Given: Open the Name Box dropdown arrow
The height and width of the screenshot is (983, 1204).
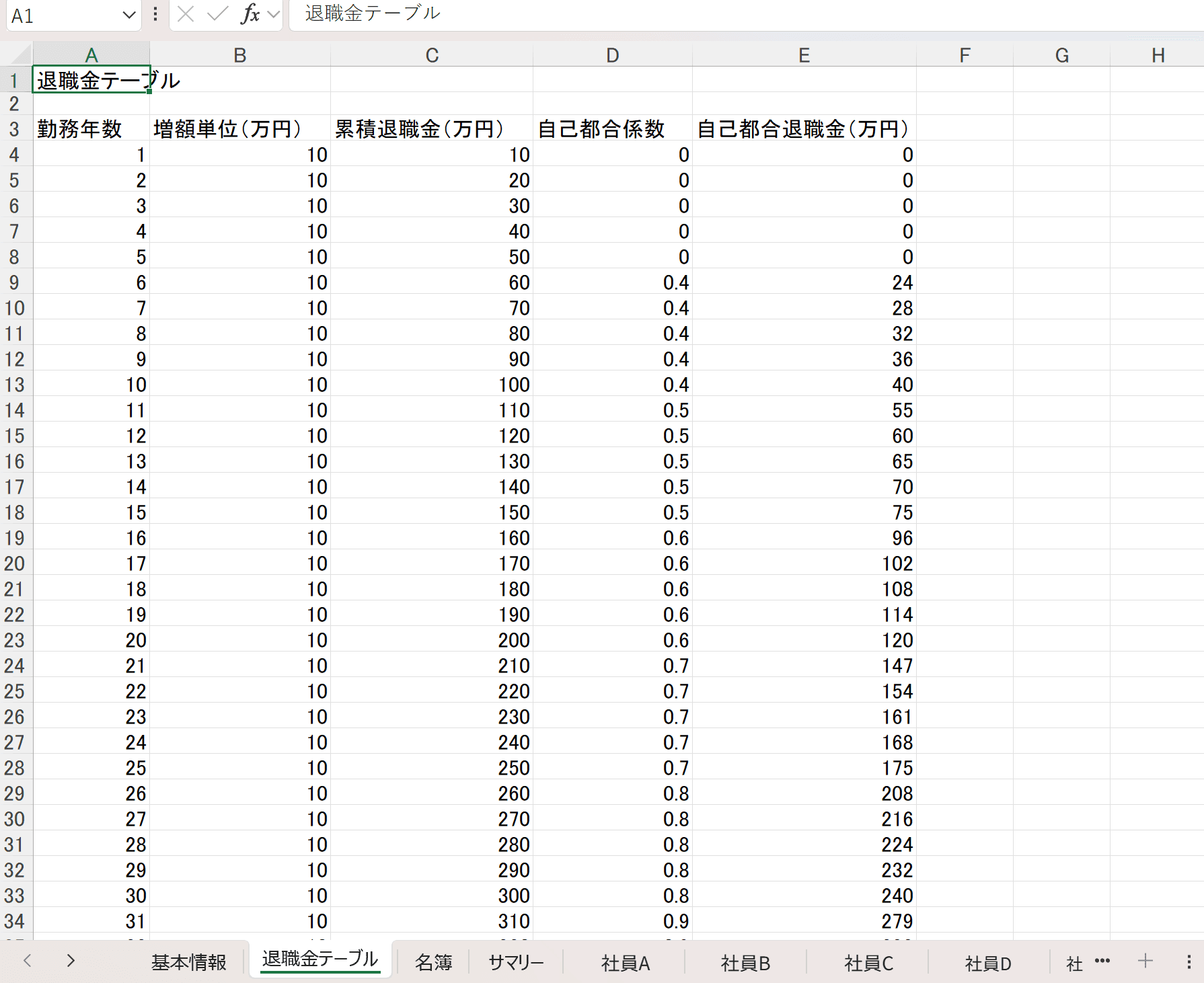Looking at the screenshot, I should click(x=129, y=15).
